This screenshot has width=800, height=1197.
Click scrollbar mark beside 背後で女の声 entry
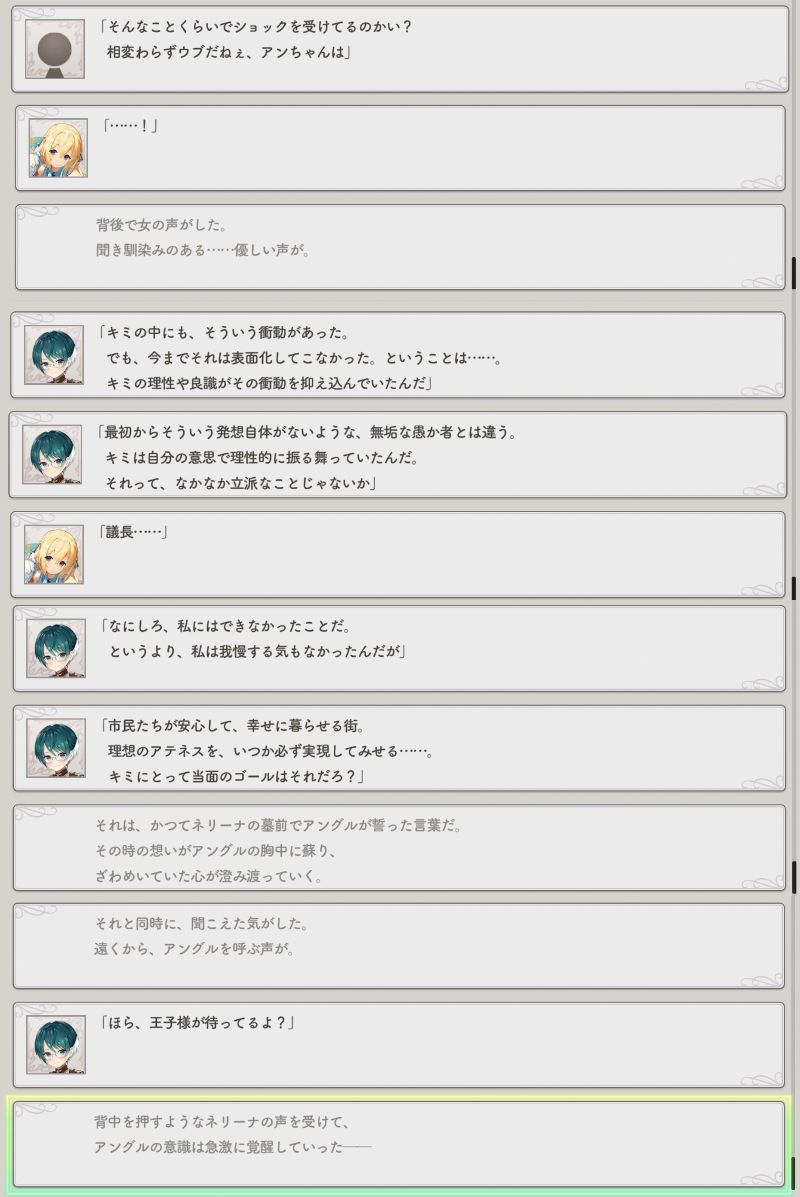[794, 273]
